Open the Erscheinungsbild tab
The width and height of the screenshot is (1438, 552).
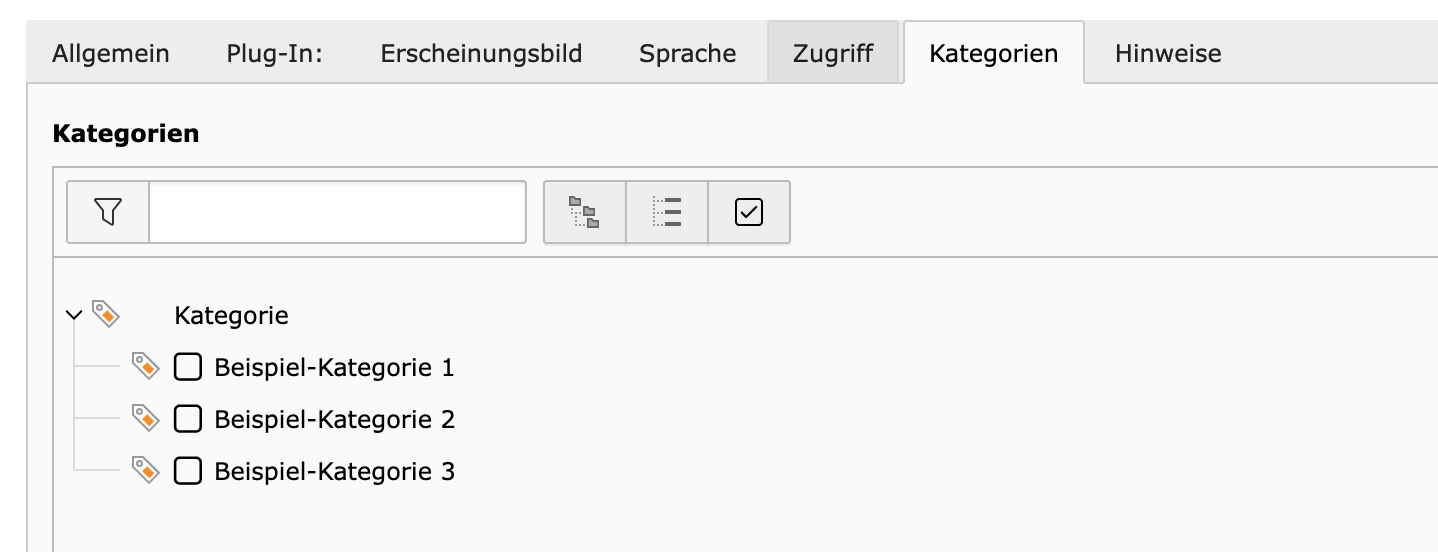[x=481, y=53]
